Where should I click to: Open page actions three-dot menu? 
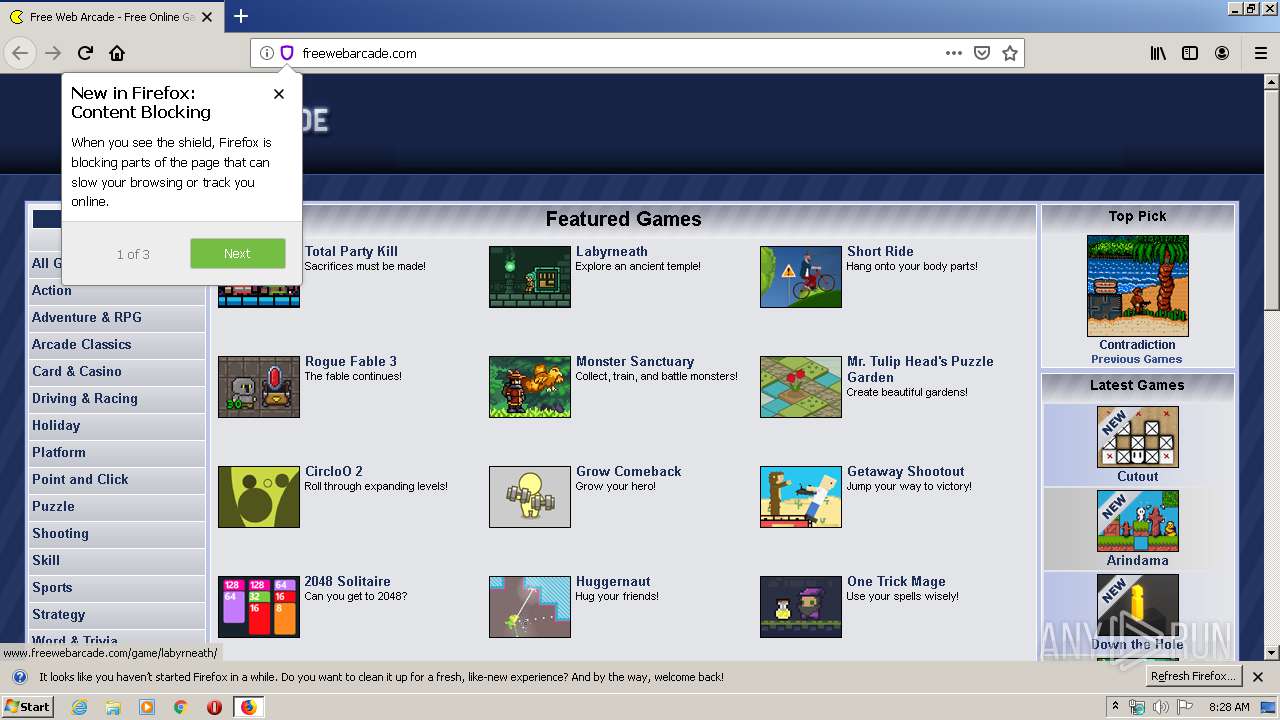[x=954, y=53]
